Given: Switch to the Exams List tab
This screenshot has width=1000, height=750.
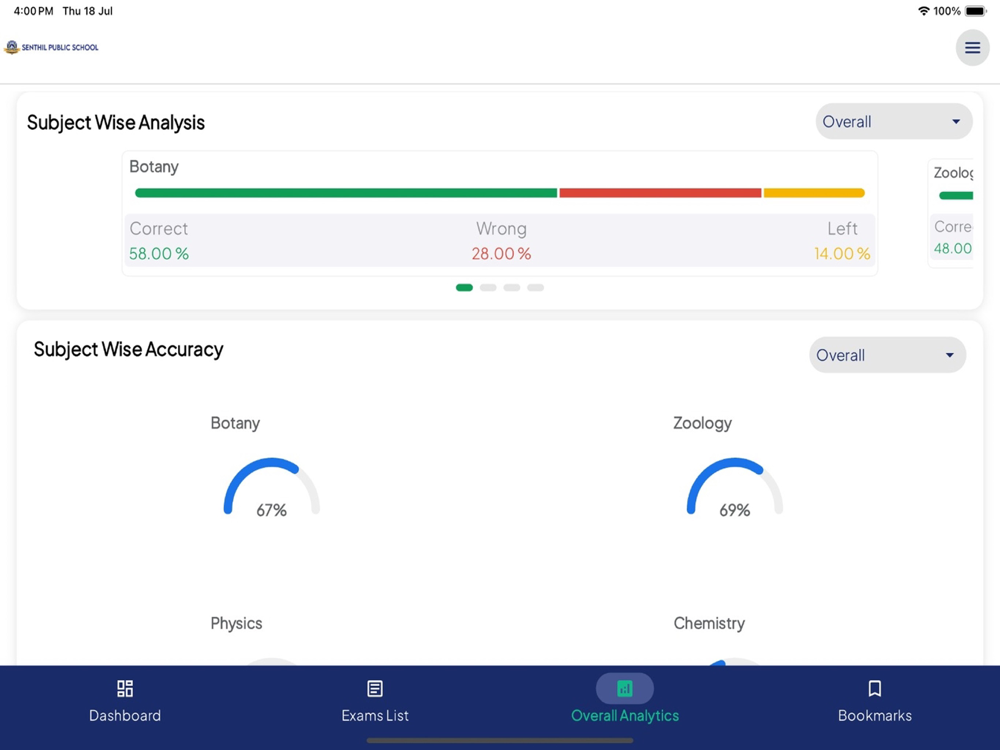Looking at the screenshot, I should [x=375, y=701].
